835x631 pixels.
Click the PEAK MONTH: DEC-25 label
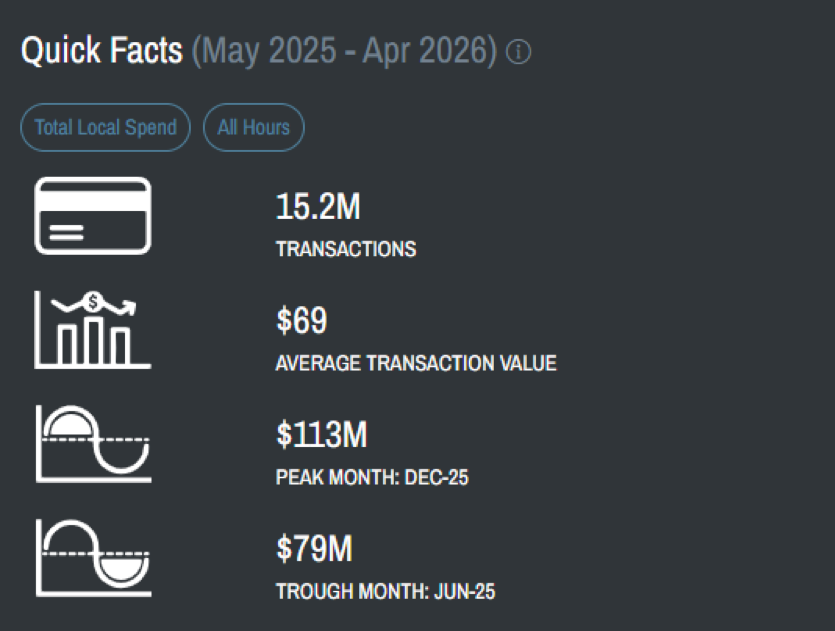[x=372, y=477]
